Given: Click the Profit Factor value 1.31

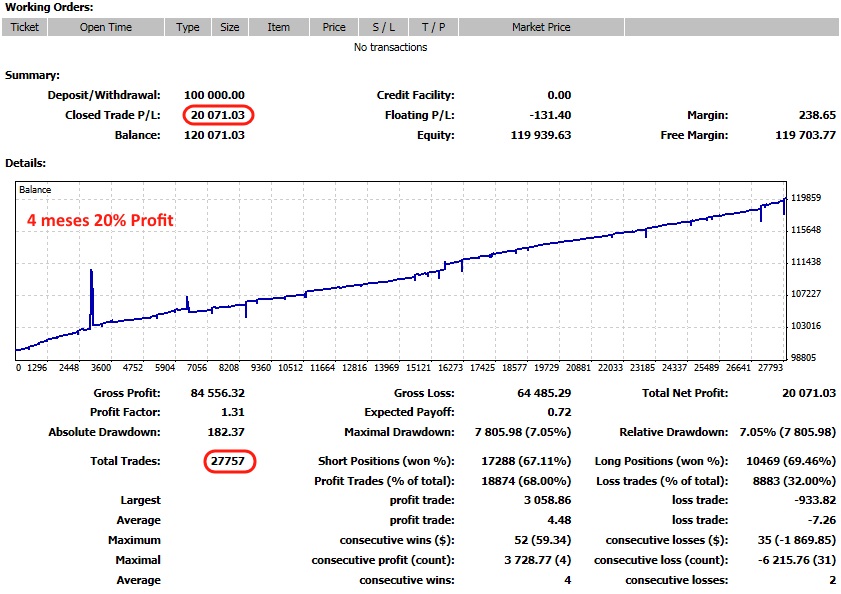Looking at the screenshot, I should 229,412.
